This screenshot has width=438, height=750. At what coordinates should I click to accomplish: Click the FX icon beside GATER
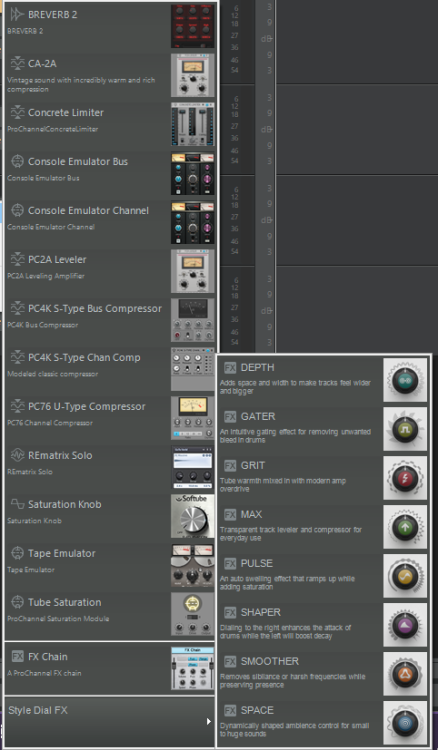pyautogui.click(x=230, y=417)
